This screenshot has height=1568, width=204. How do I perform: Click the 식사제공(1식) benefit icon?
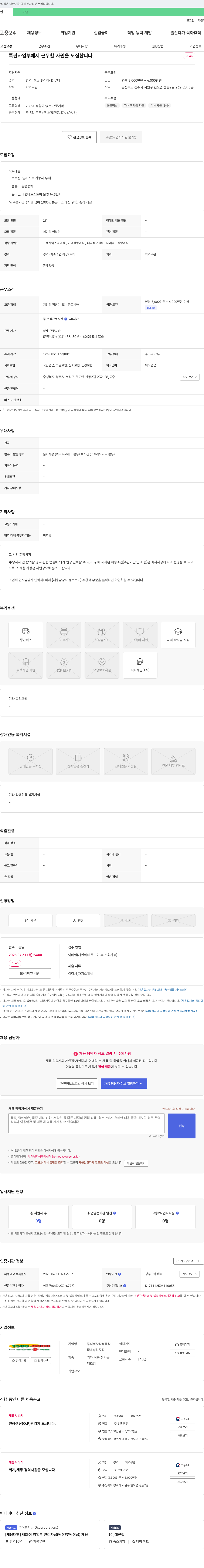[140, 665]
